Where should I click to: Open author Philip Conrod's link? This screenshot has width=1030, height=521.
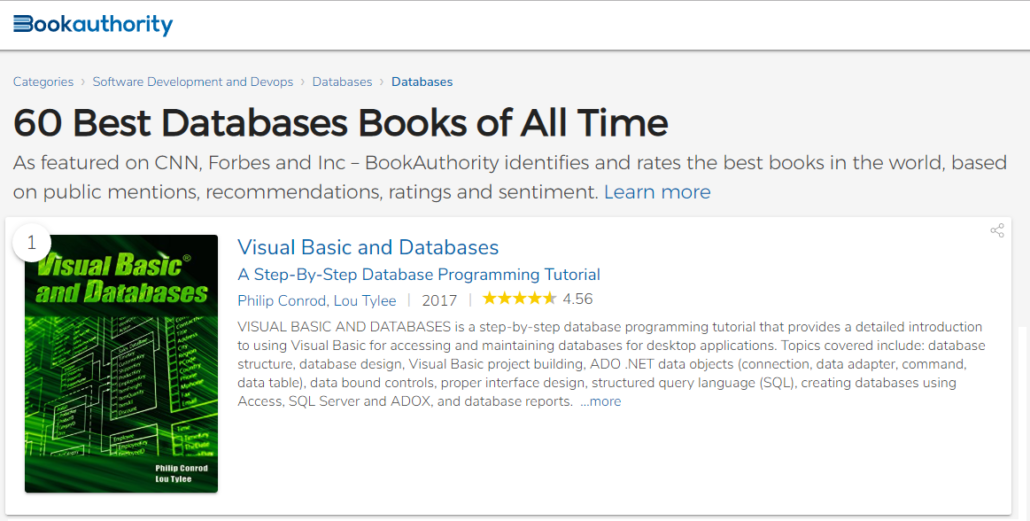pos(282,301)
